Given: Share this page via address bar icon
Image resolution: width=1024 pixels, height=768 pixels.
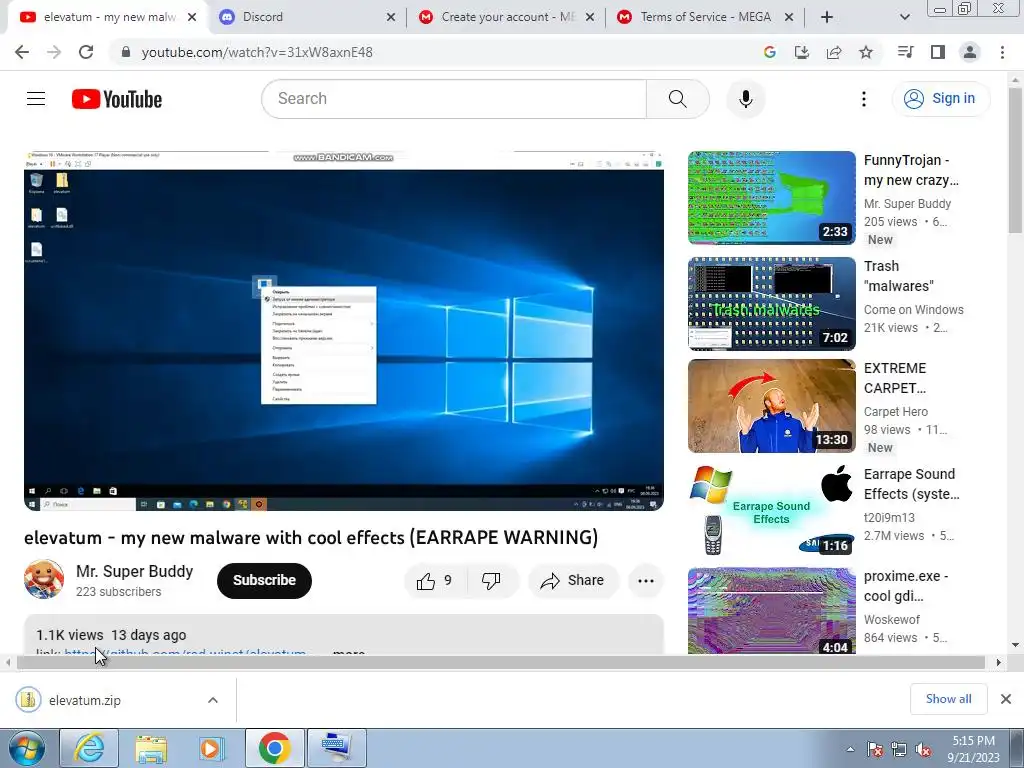Looking at the screenshot, I should 834,52.
